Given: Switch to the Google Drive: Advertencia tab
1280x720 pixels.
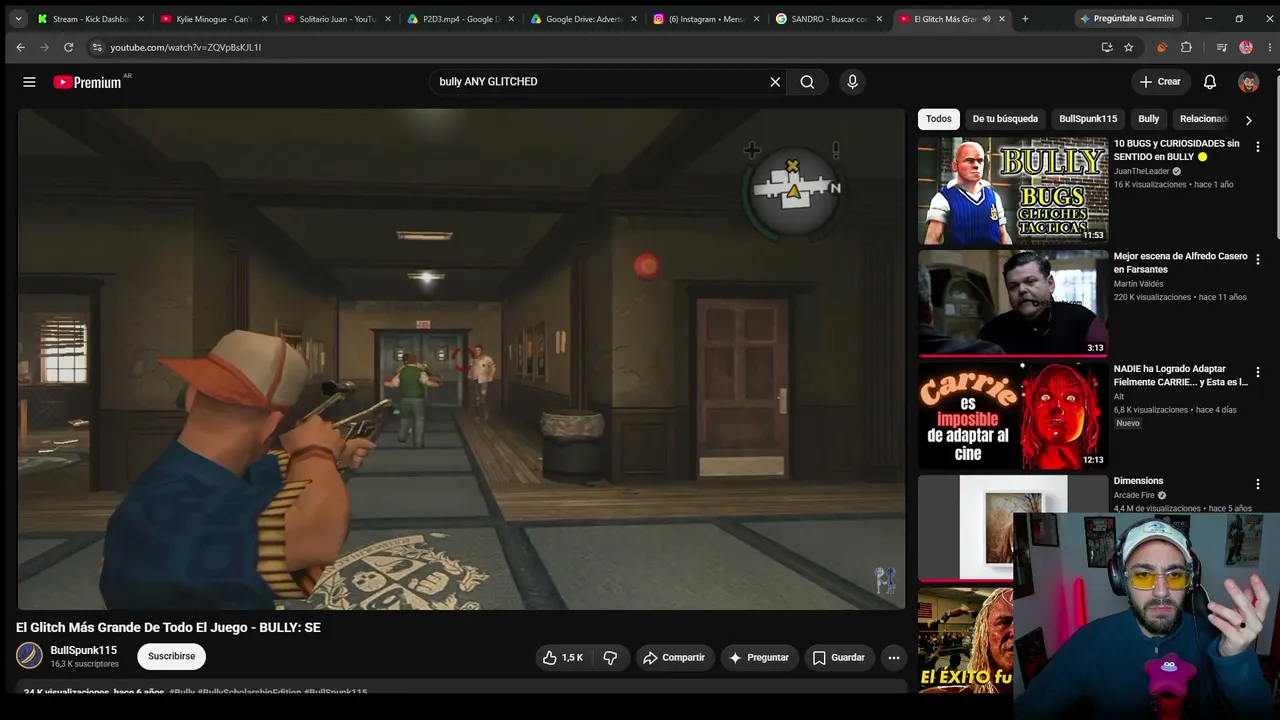Looking at the screenshot, I should click(x=583, y=19).
